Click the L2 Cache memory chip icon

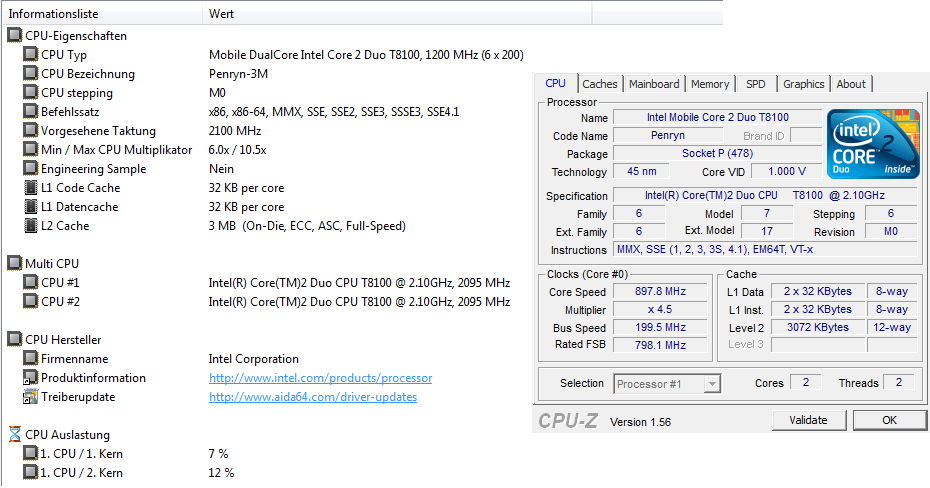pyautogui.click(x=30, y=226)
